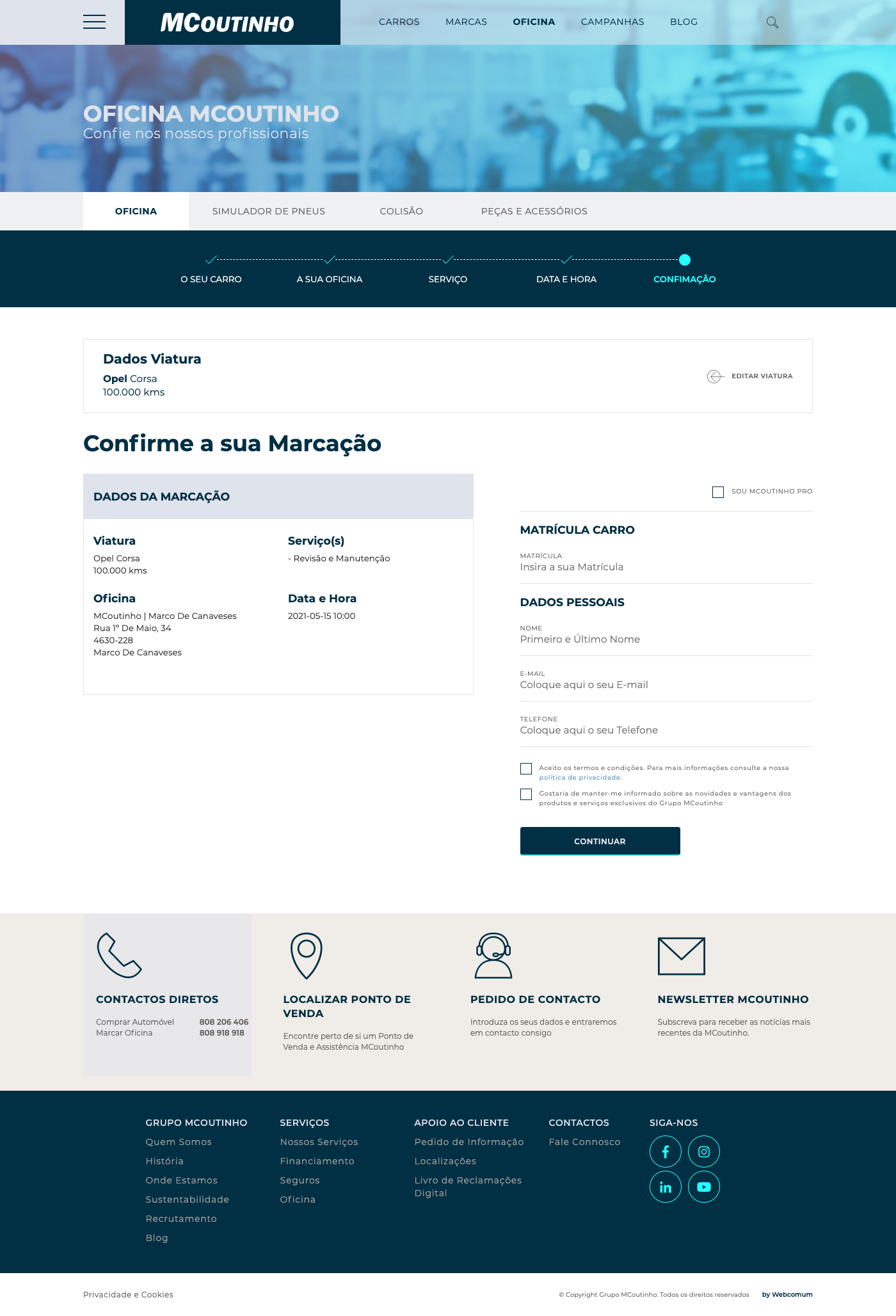896x1316 pixels.
Task: Focus the Matrícula input field
Action: tap(666, 567)
